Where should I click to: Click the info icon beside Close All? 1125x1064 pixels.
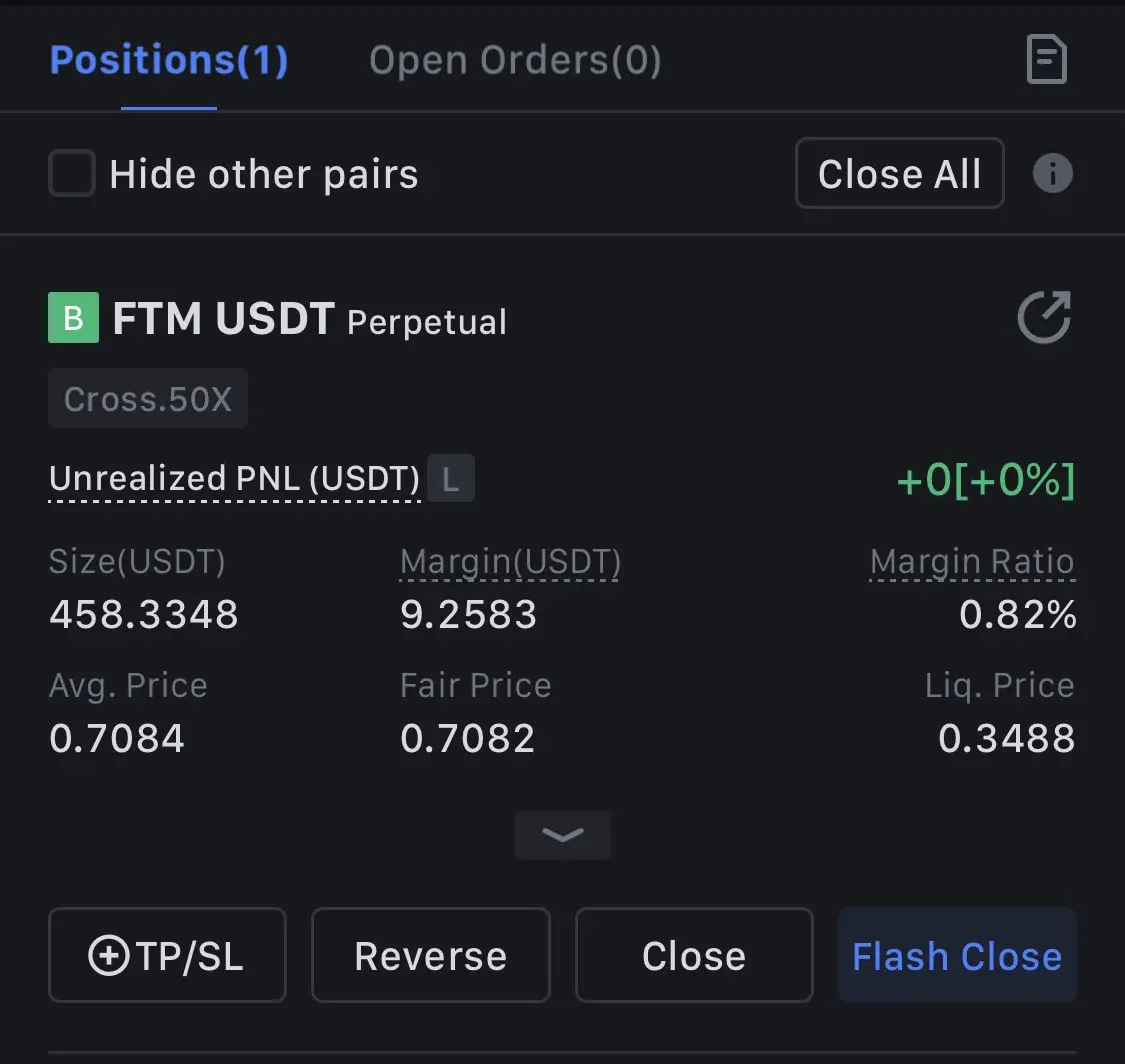pos(1053,173)
